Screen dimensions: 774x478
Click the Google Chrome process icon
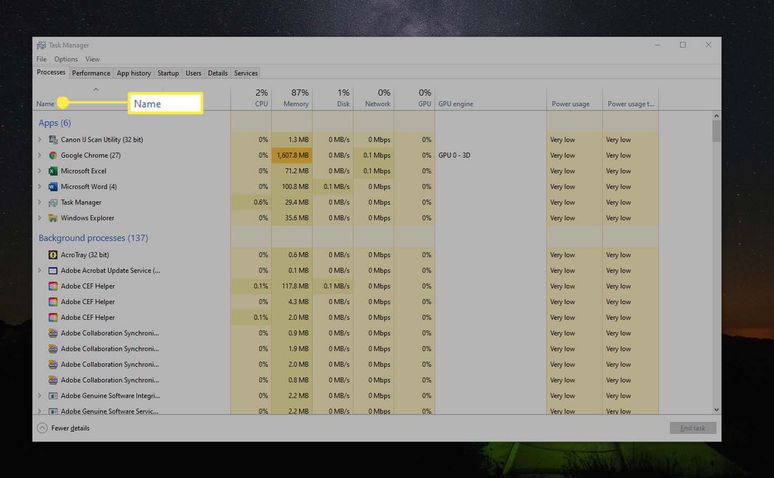tap(53, 155)
